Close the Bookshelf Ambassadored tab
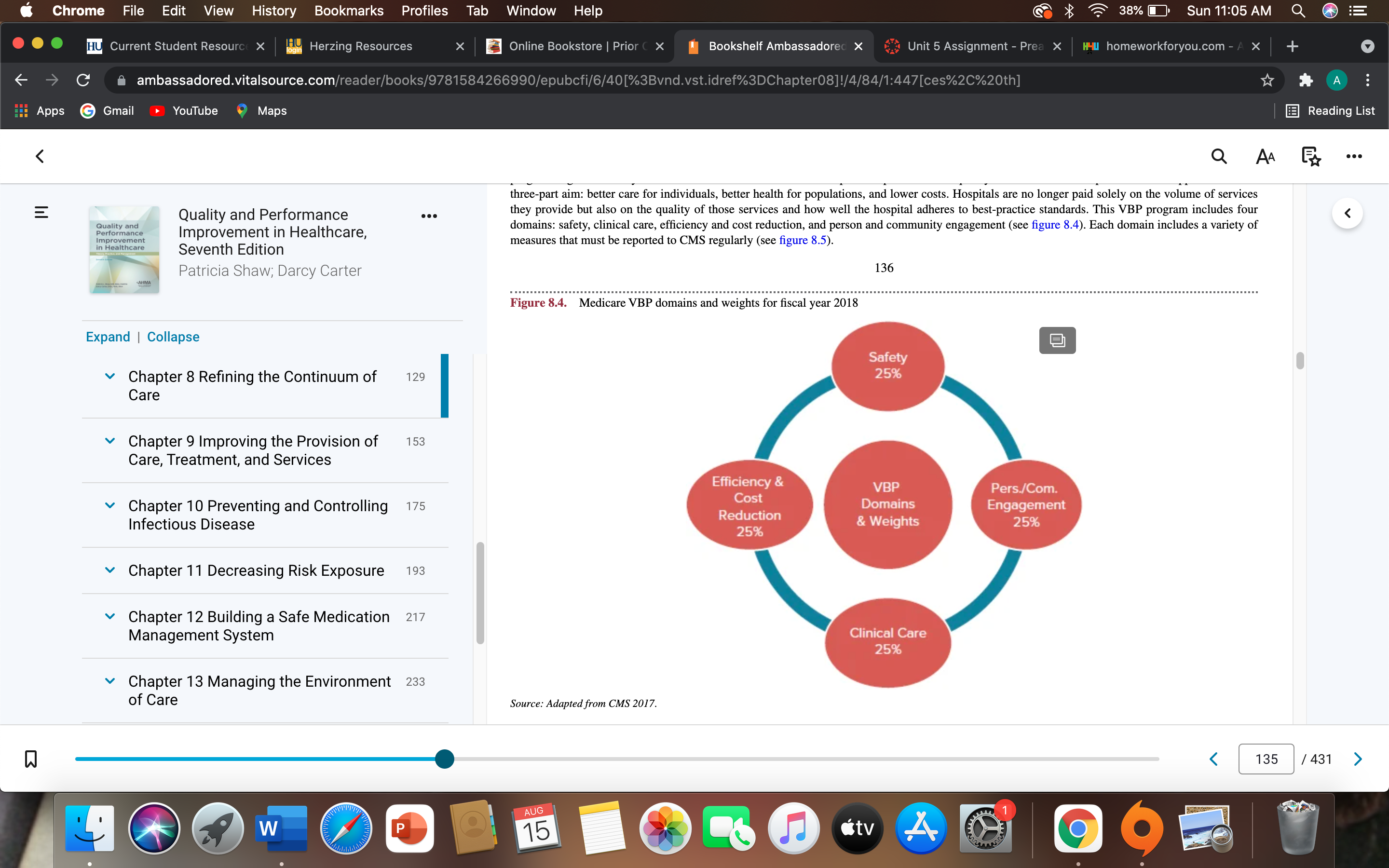 tap(858, 46)
